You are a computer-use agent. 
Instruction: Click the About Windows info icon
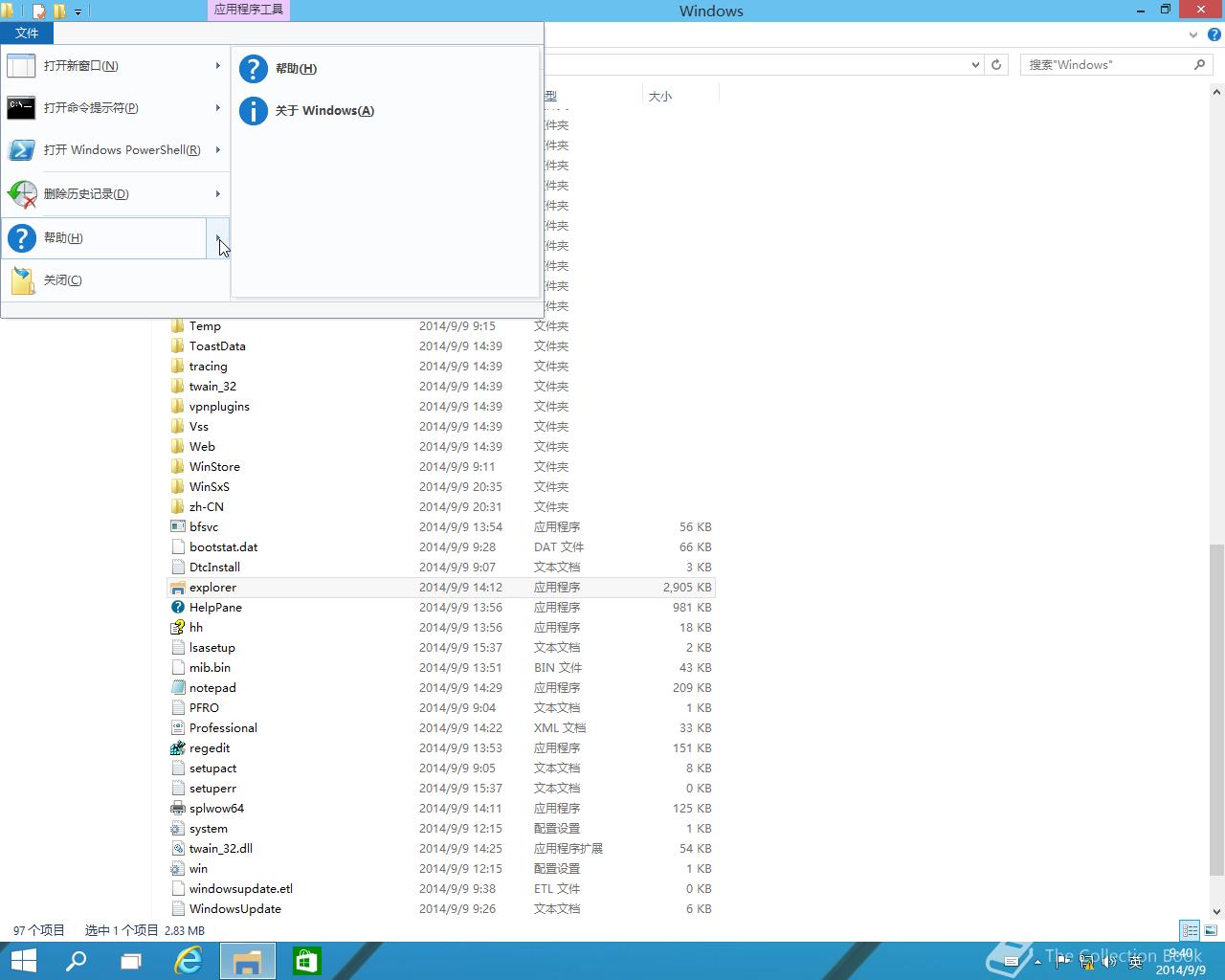coord(254,111)
